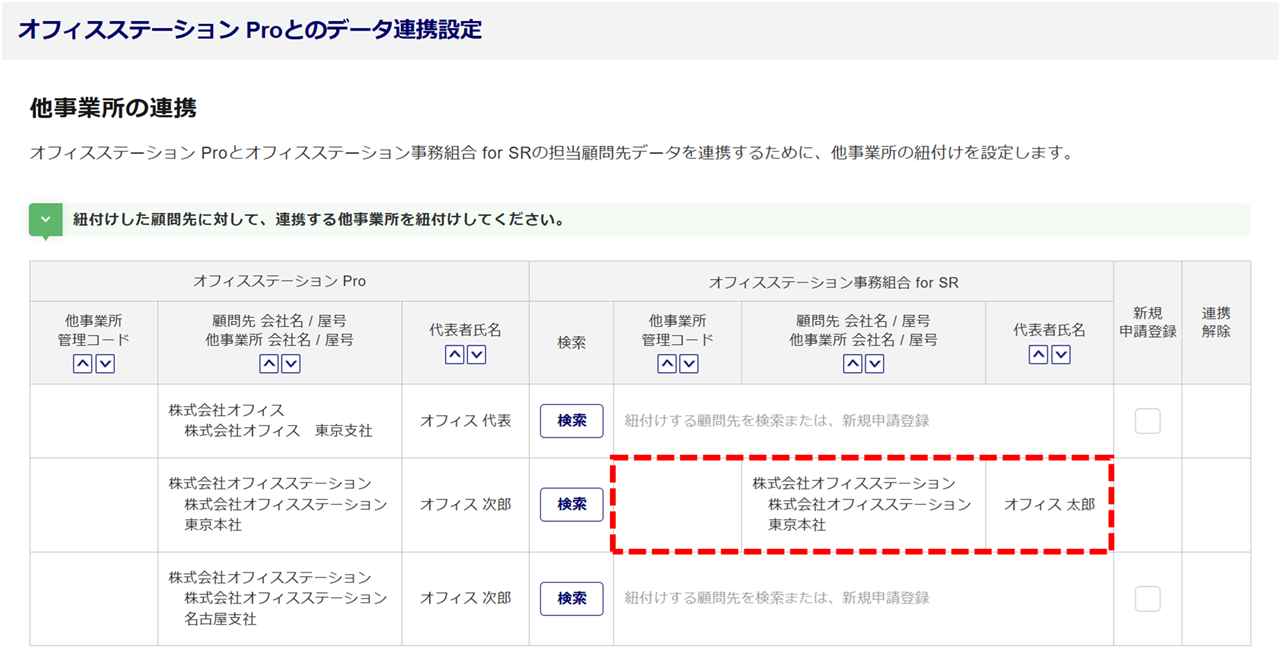Check 新規申請登録 box for 名古屋支社 row
This screenshot has height=653, width=1280.
(x=1148, y=598)
